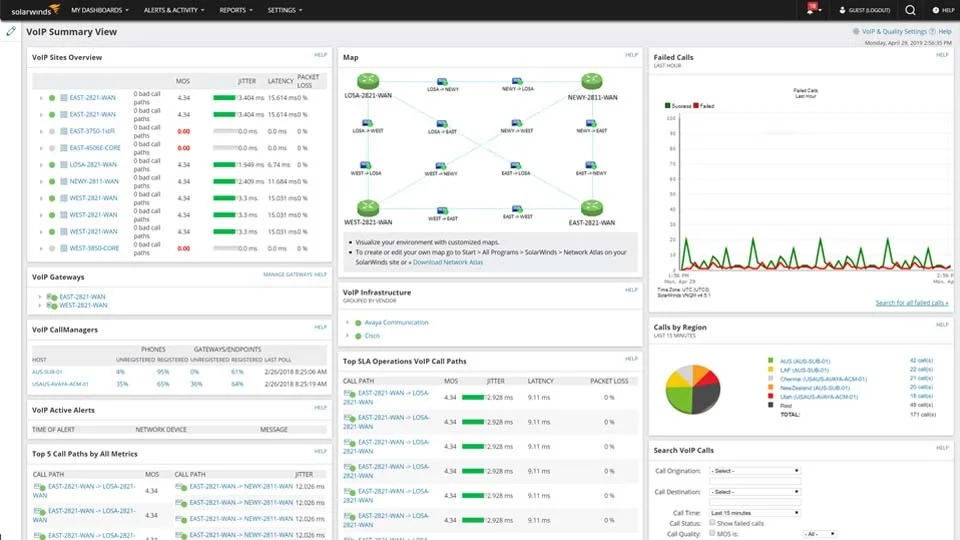Expand the LOSA-2821-WAN site row
Image resolution: width=960 pixels, height=540 pixels.
tap(41, 165)
